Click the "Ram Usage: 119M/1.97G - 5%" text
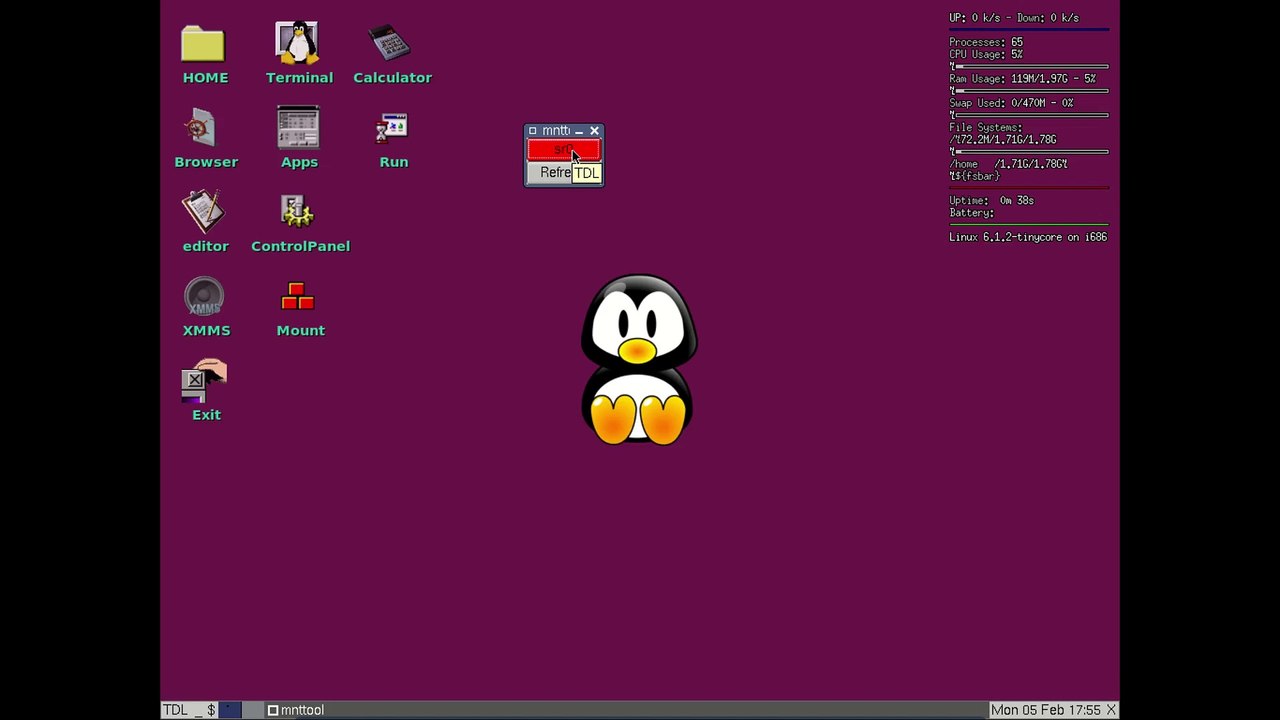This screenshot has width=1280, height=720. [x=1022, y=78]
